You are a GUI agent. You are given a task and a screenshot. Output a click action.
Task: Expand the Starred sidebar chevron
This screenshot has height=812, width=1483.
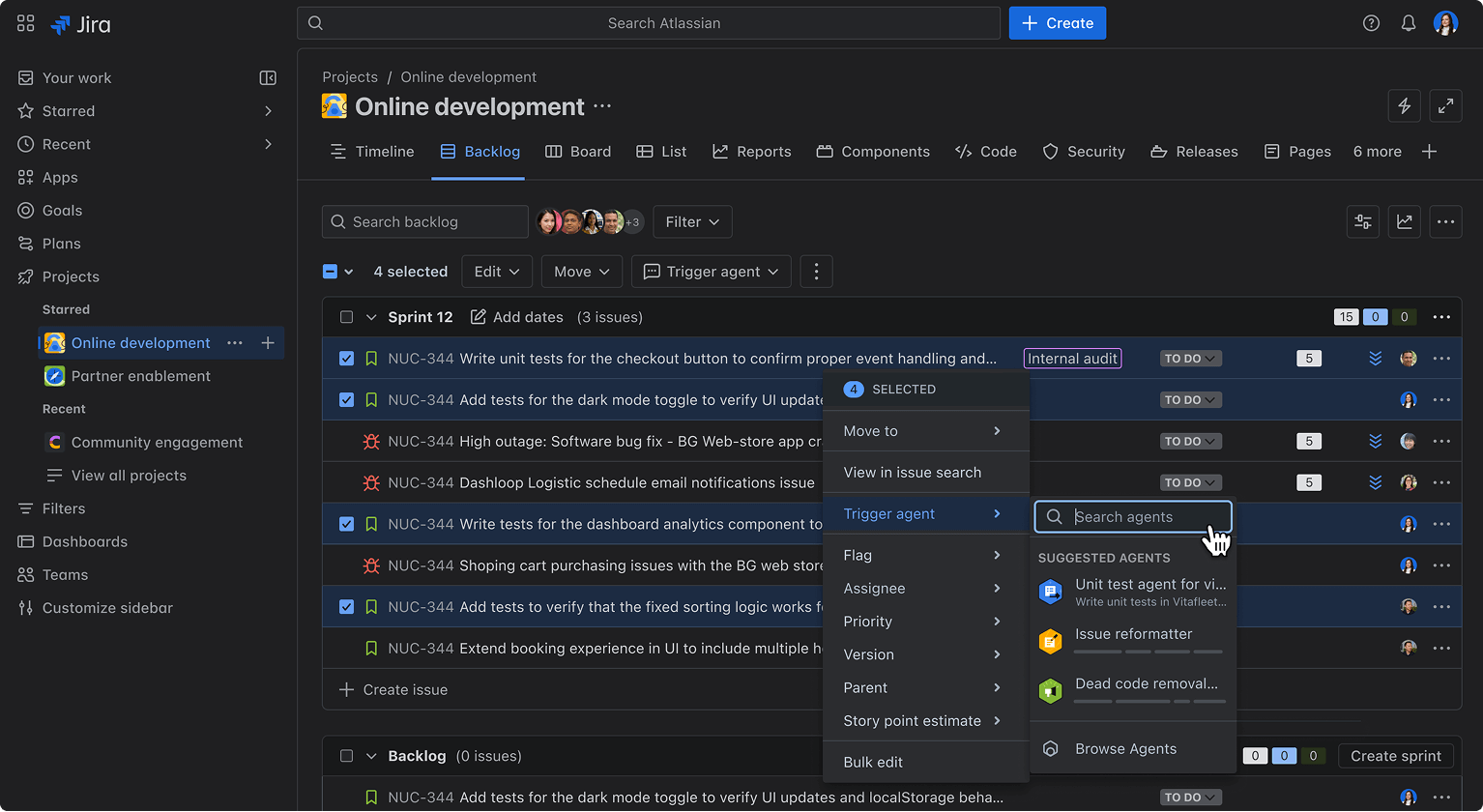point(268,111)
